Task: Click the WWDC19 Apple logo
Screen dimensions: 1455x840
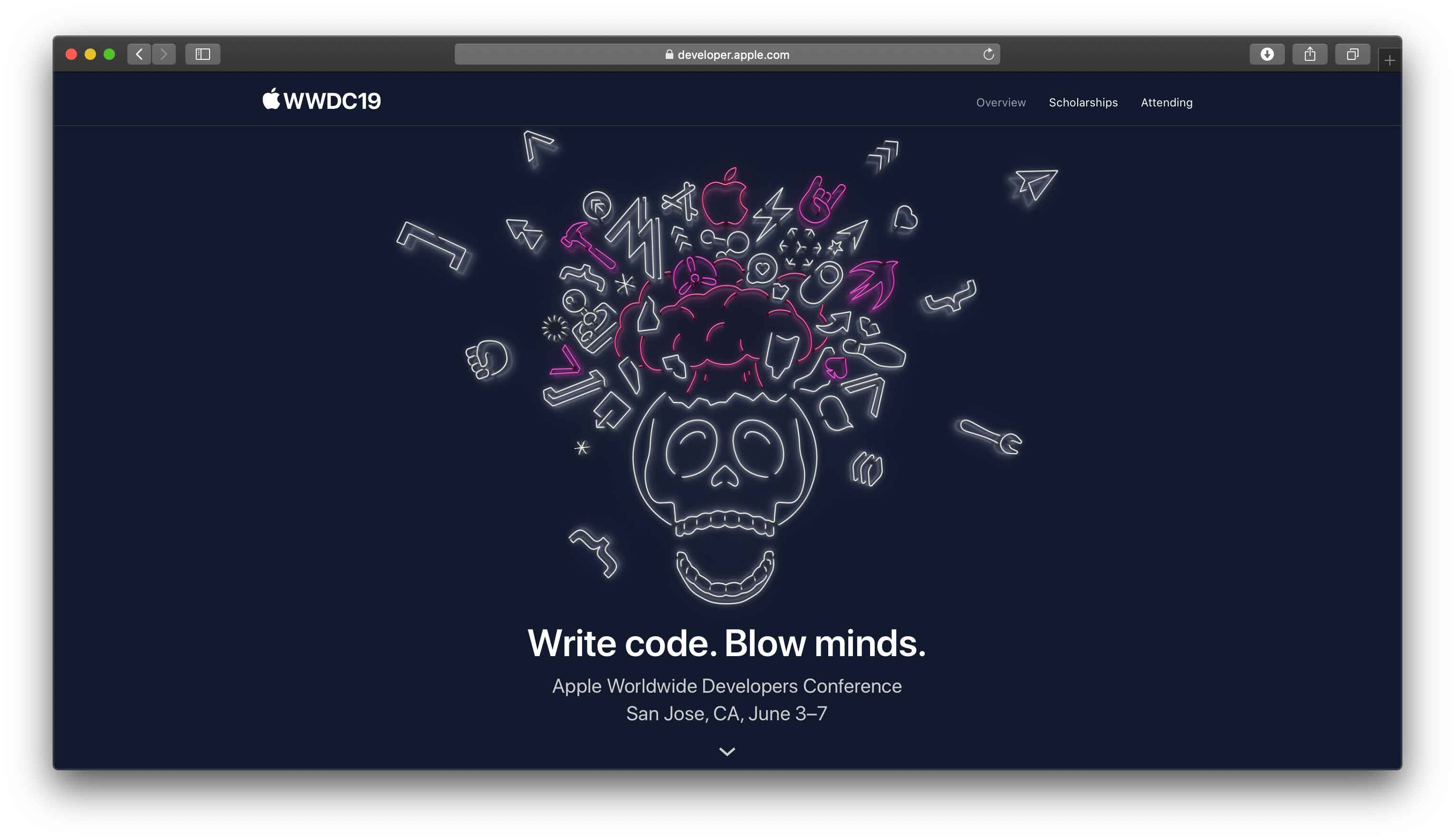Action: 321,100
